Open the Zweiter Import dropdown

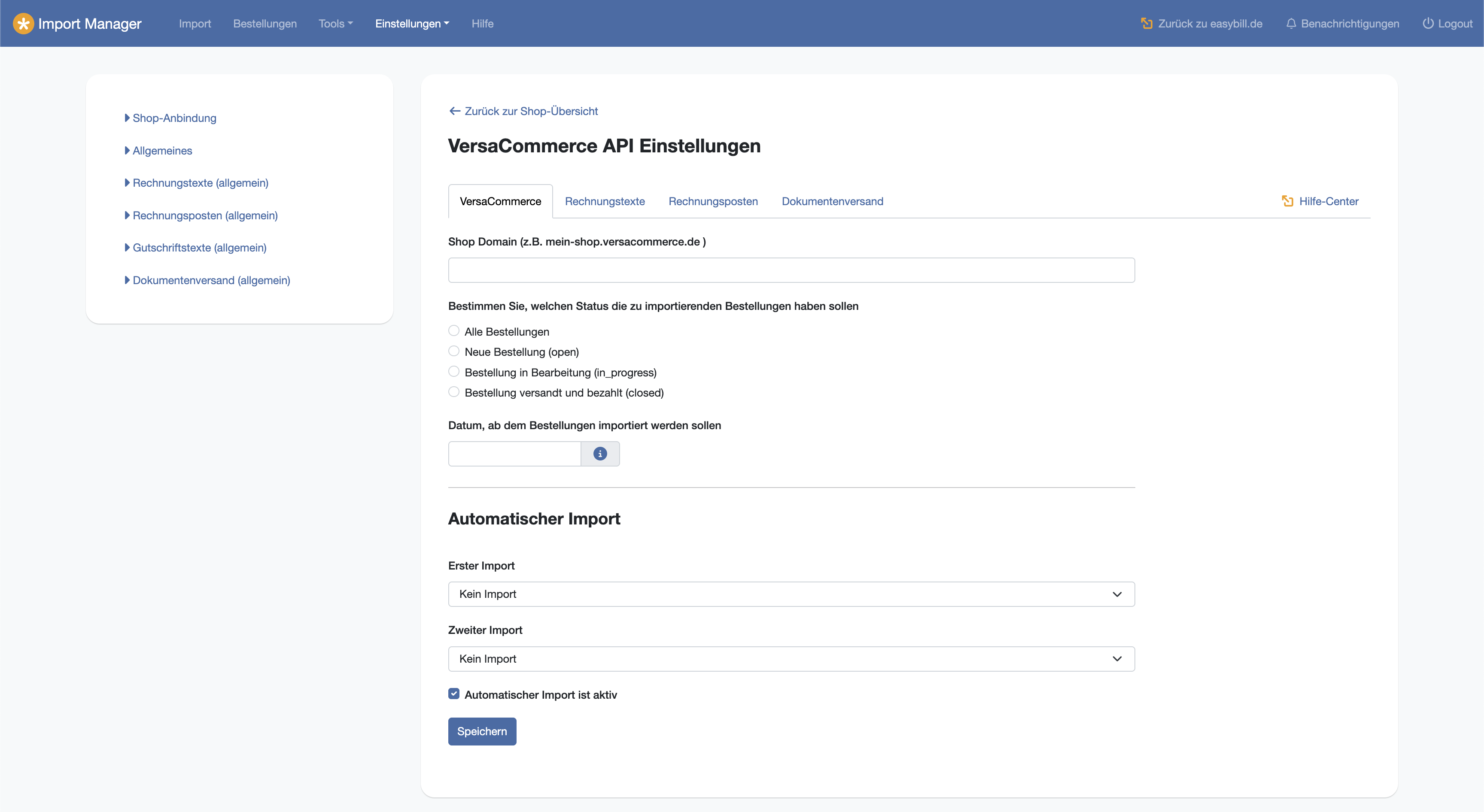(x=791, y=659)
